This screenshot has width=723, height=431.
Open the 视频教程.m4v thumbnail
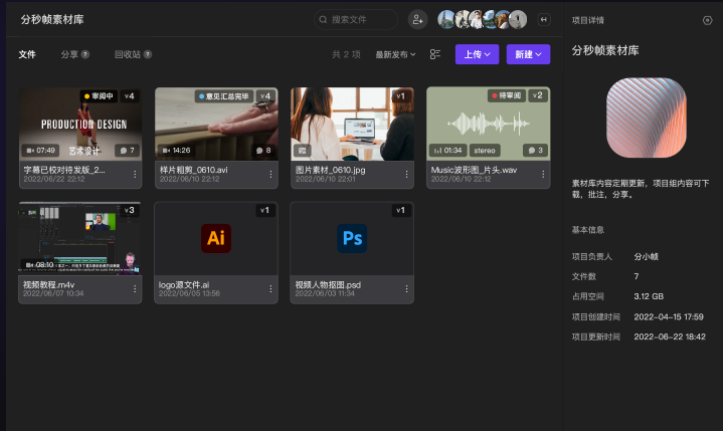point(80,238)
